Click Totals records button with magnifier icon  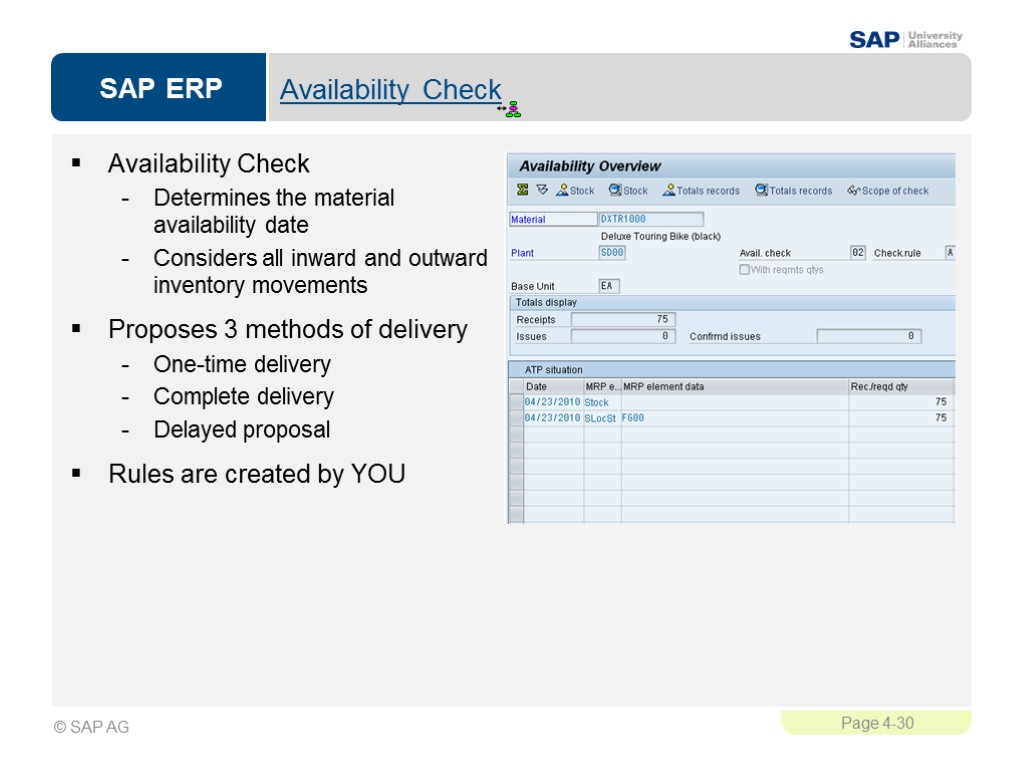tap(794, 190)
